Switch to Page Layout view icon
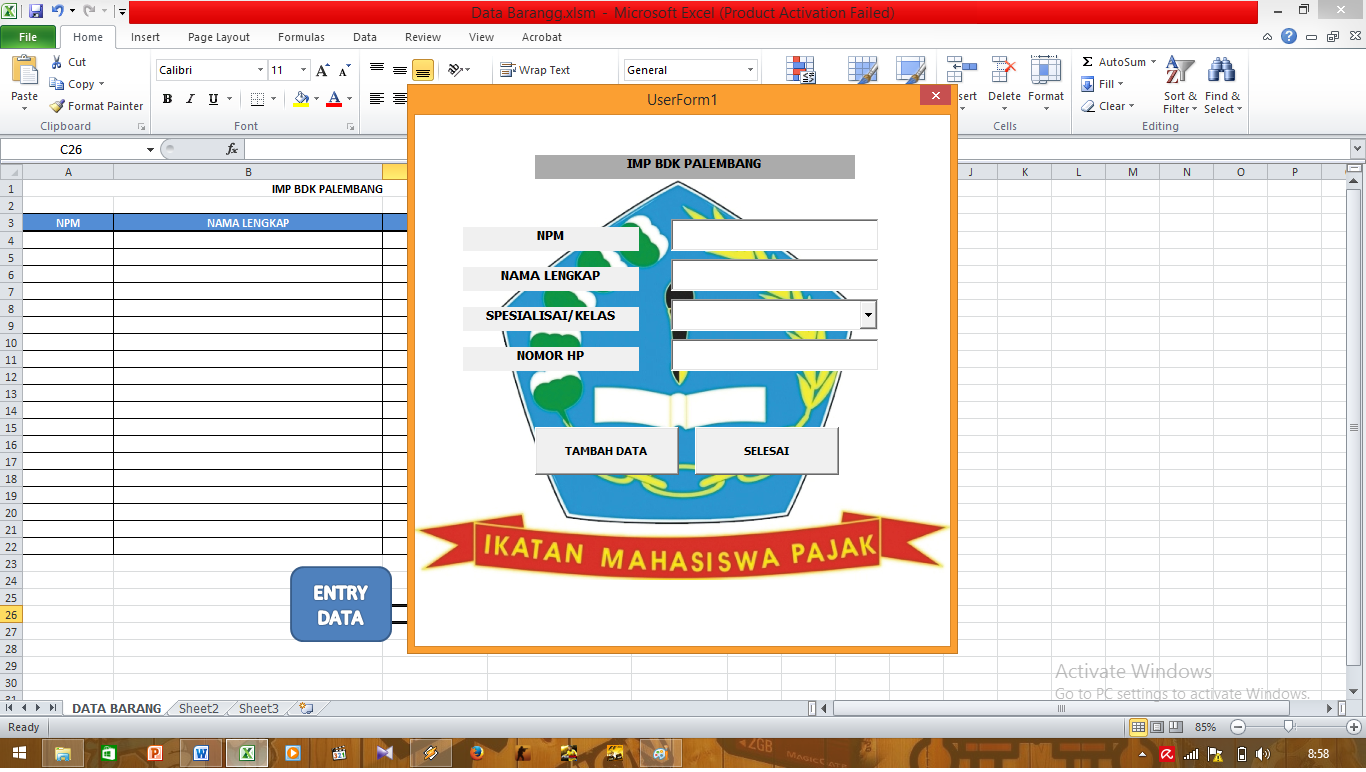 coord(1157,727)
